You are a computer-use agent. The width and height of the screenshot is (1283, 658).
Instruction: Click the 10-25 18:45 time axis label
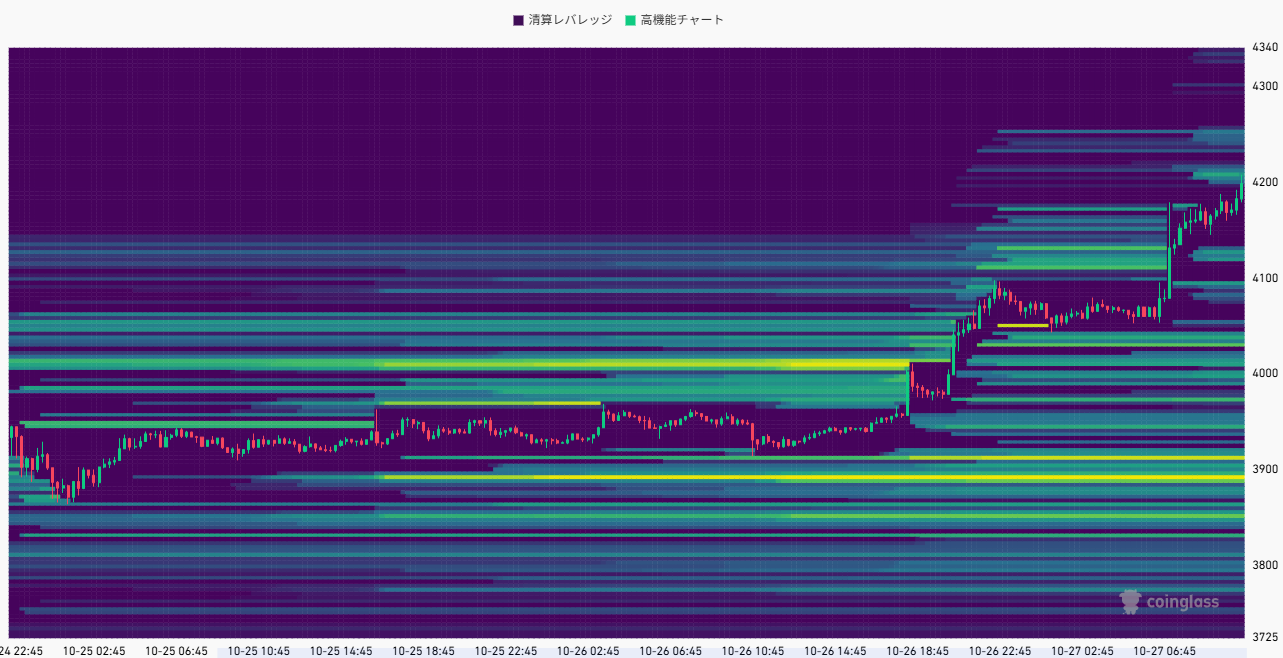[423, 651]
